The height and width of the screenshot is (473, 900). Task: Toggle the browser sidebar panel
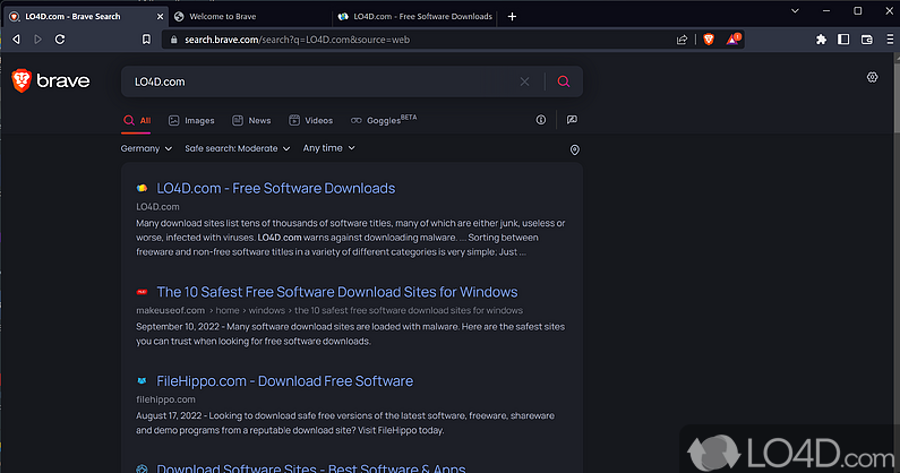click(844, 40)
